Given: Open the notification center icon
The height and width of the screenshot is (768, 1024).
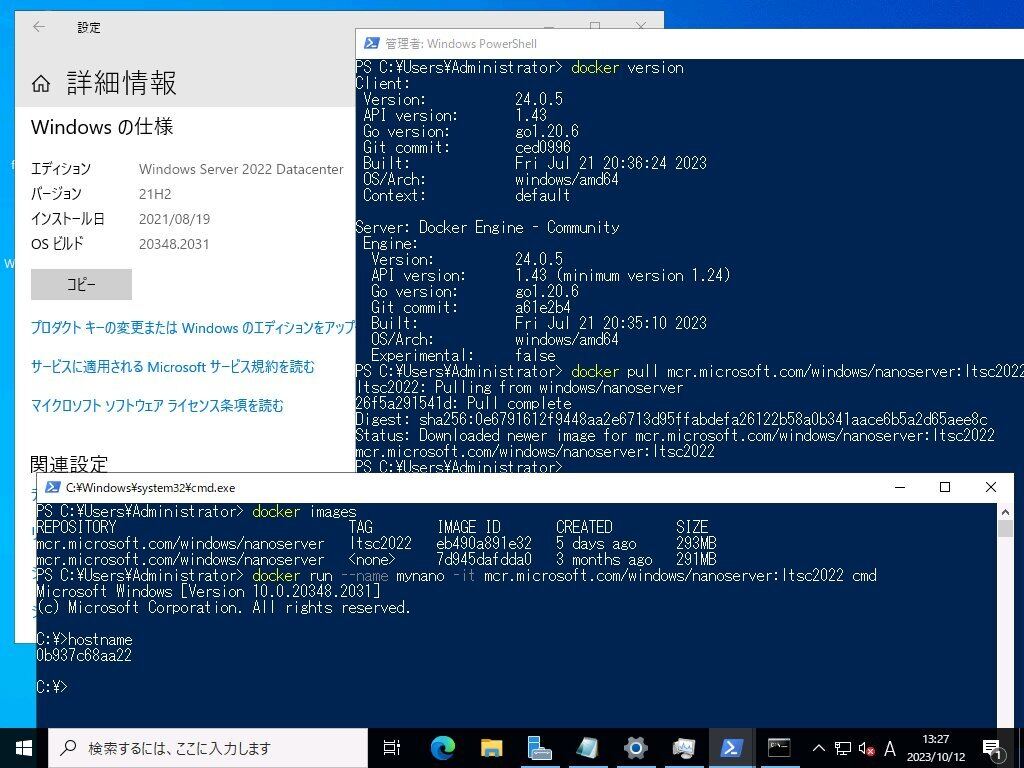Looking at the screenshot, I should 992,748.
